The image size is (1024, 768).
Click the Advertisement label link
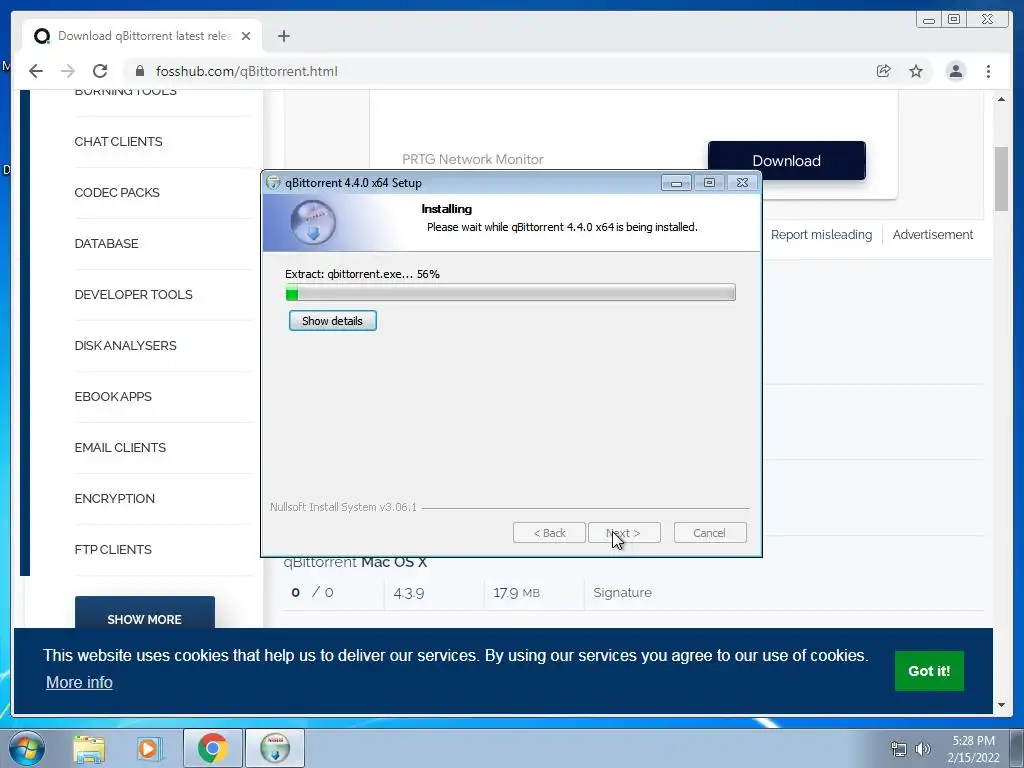[x=933, y=234]
